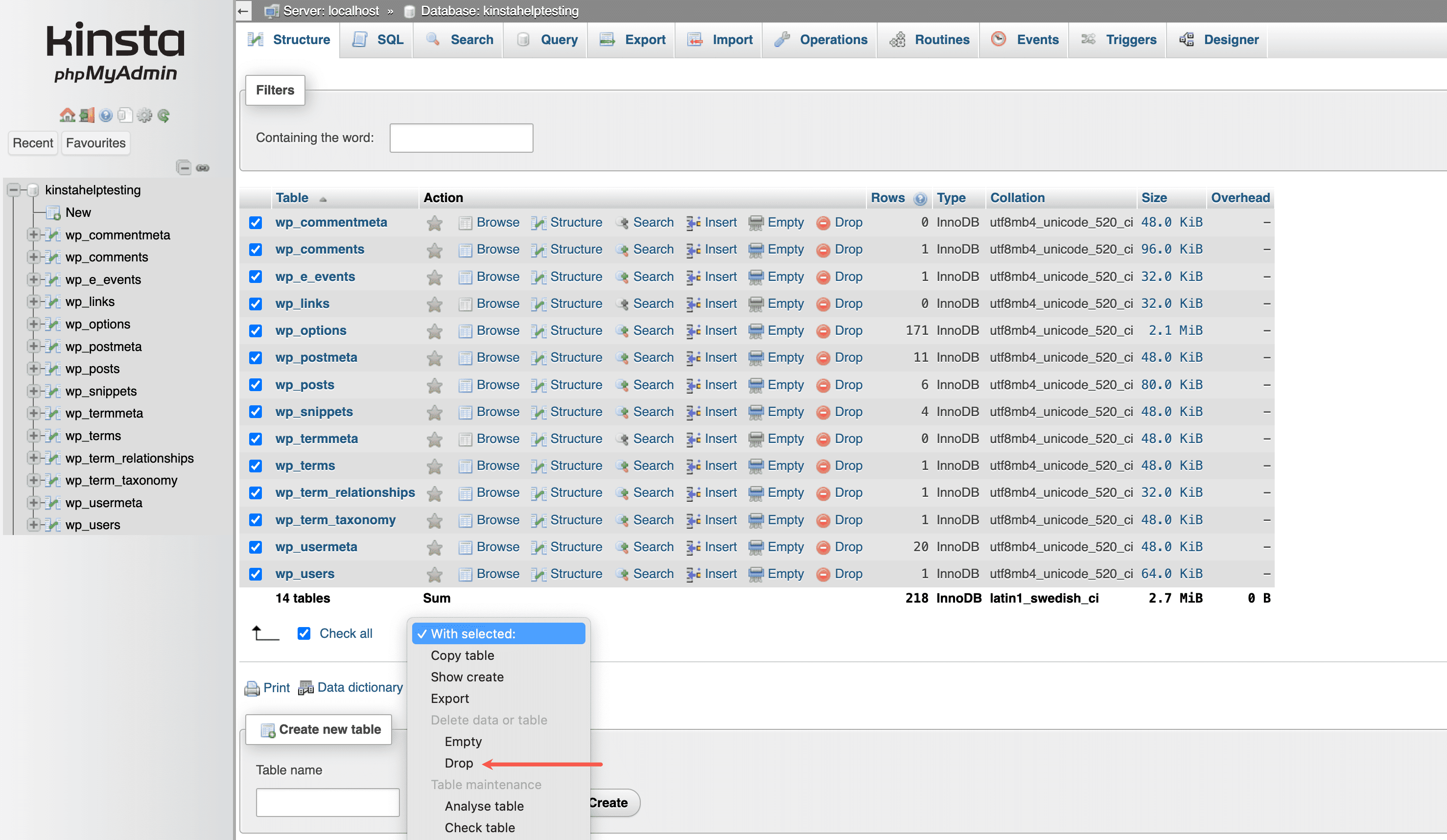This screenshot has height=840, width=1447.
Task: Toggle checkbox for wp_users table
Action: (x=258, y=574)
